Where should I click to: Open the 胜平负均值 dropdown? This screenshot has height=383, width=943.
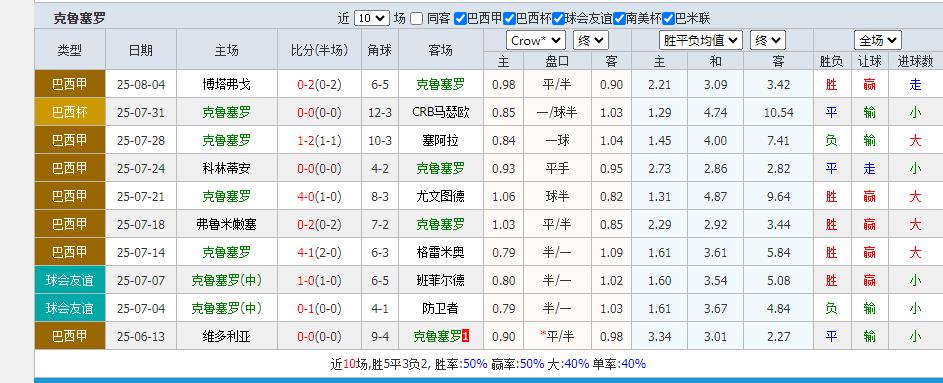click(701, 41)
